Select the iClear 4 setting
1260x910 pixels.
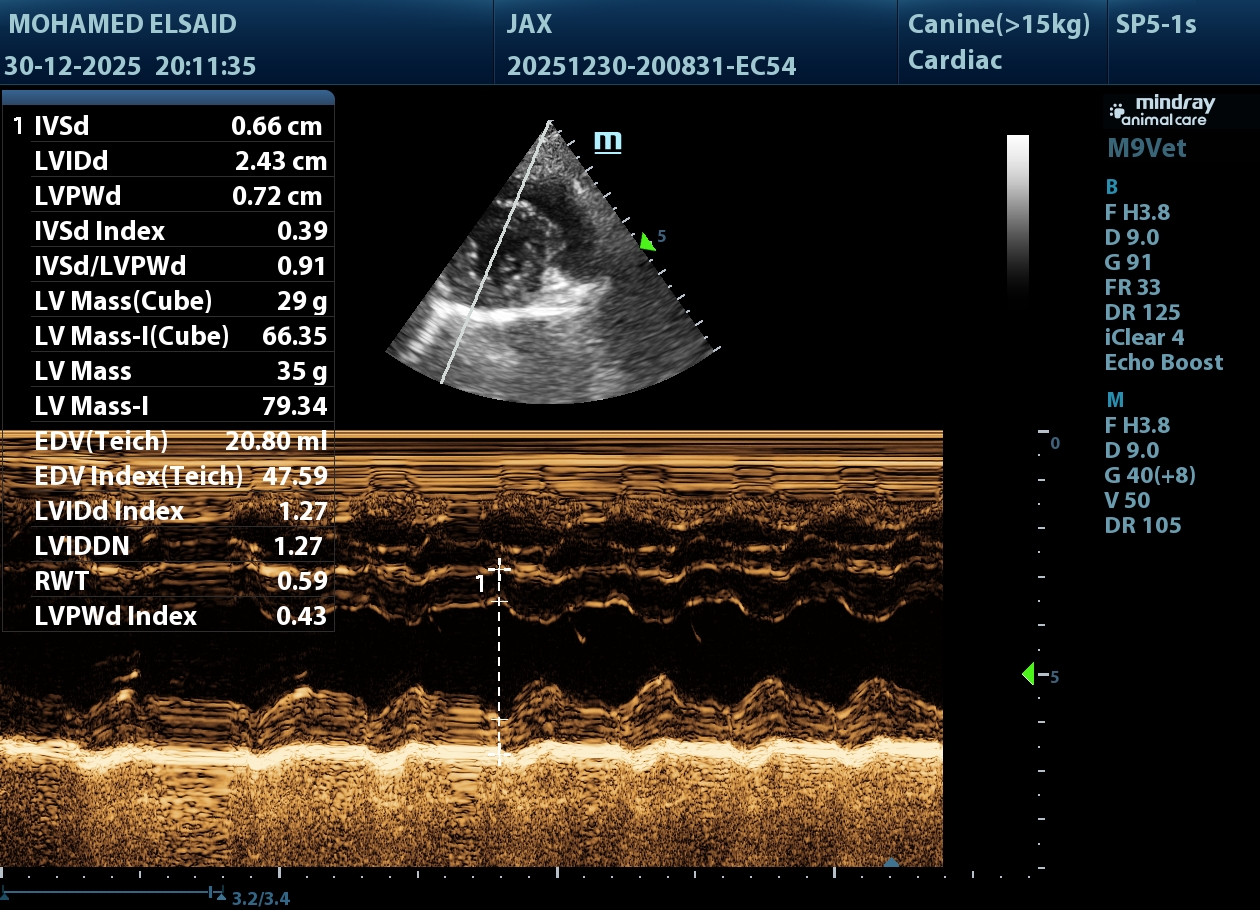1144,337
